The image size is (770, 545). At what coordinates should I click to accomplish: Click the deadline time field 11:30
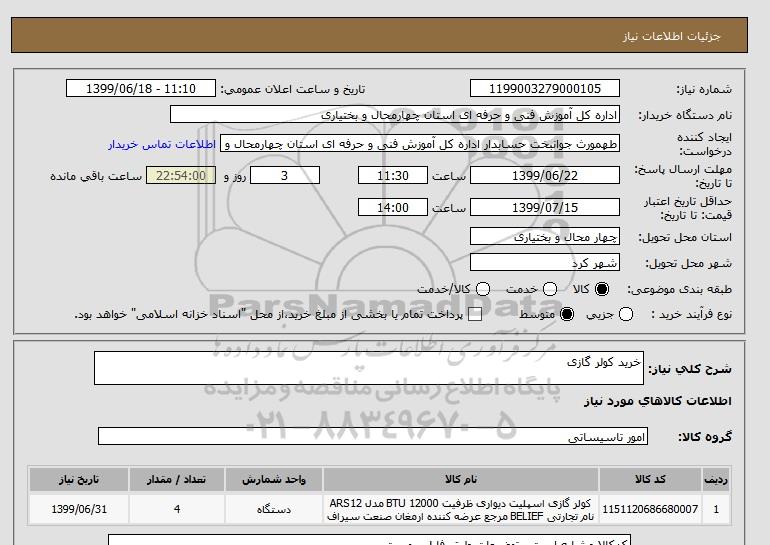click(393, 175)
